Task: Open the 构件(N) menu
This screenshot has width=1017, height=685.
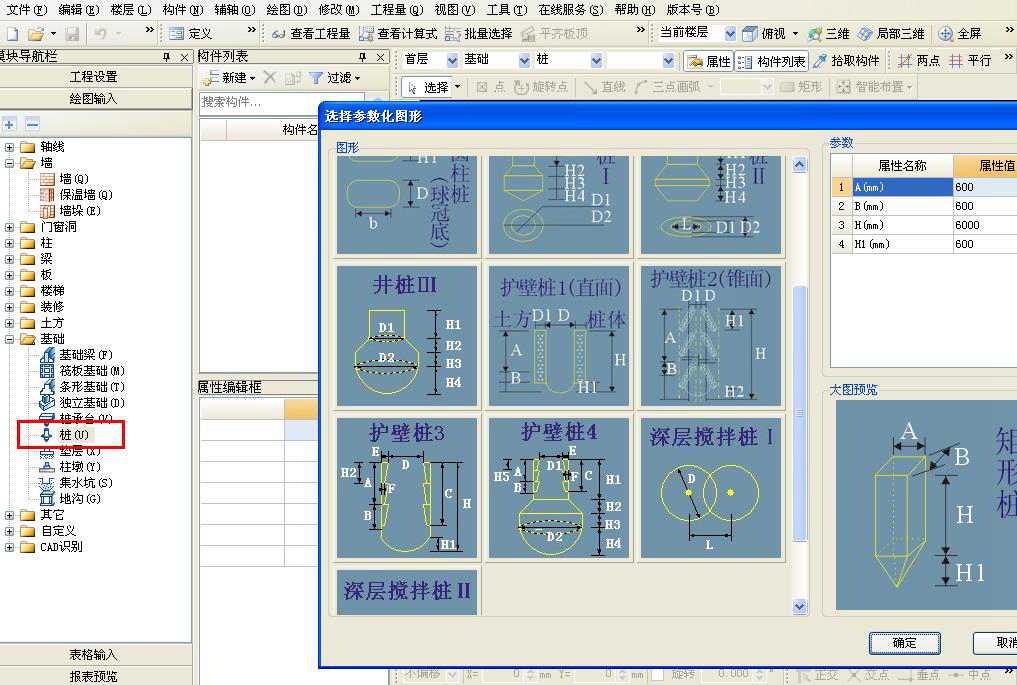Action: click(x=182, y=10)
